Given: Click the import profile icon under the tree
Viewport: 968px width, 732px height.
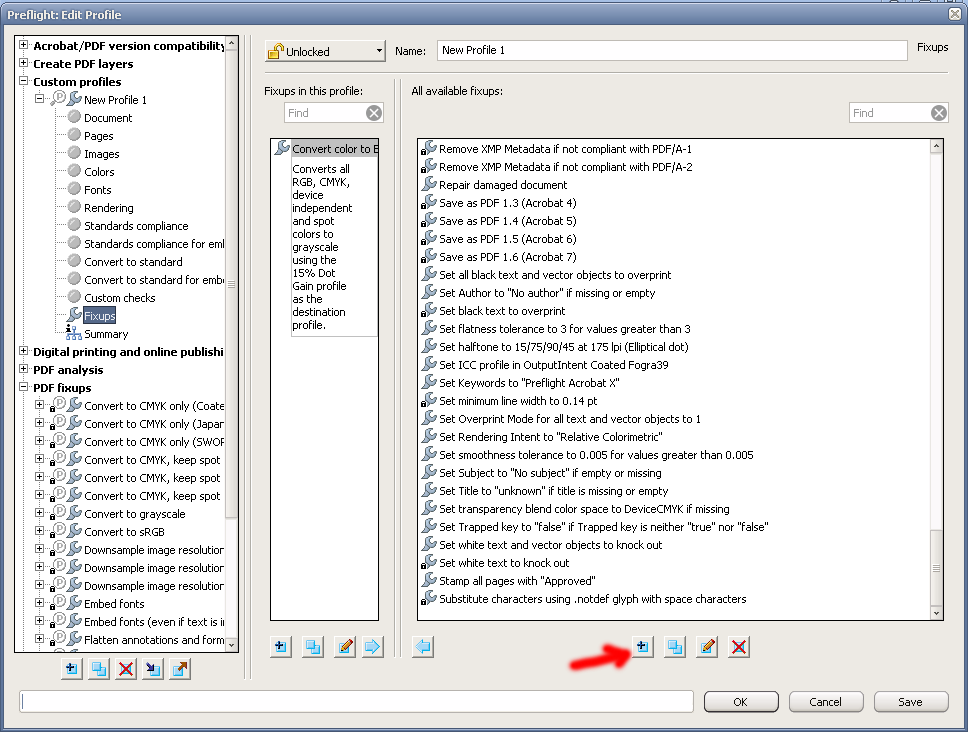Looking at the screenshot, I should click(153, 668).
